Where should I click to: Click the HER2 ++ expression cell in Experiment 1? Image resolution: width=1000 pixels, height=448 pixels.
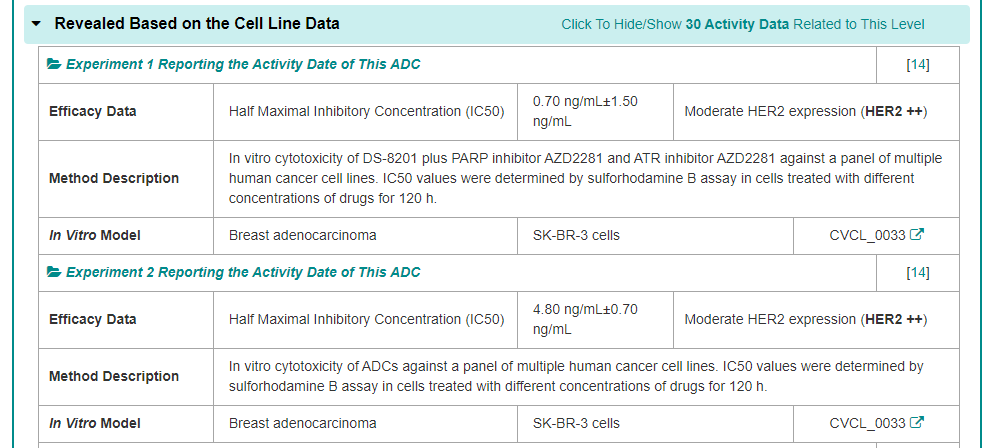click(x=805, y=112)
